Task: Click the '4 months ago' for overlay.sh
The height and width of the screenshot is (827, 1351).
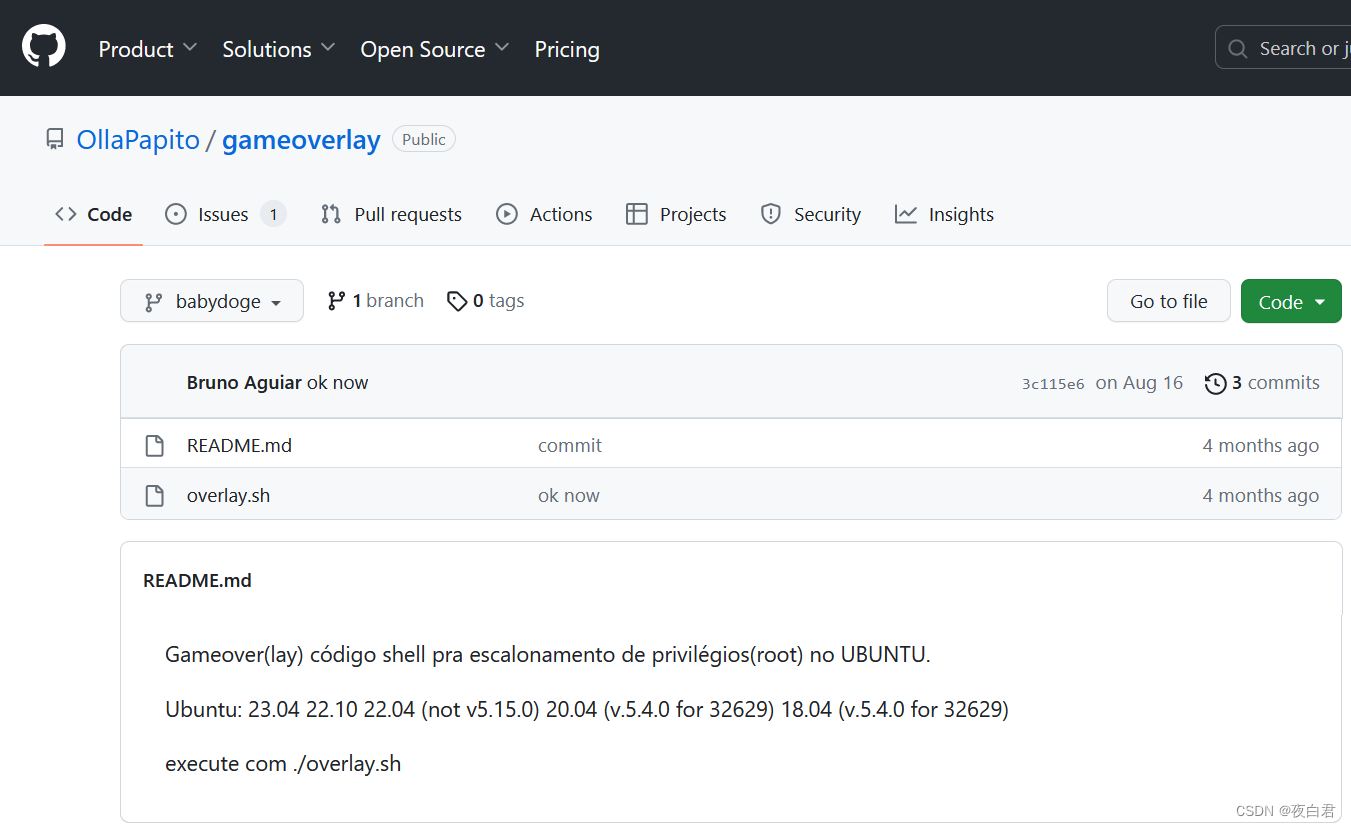Action: [1261, 495]
